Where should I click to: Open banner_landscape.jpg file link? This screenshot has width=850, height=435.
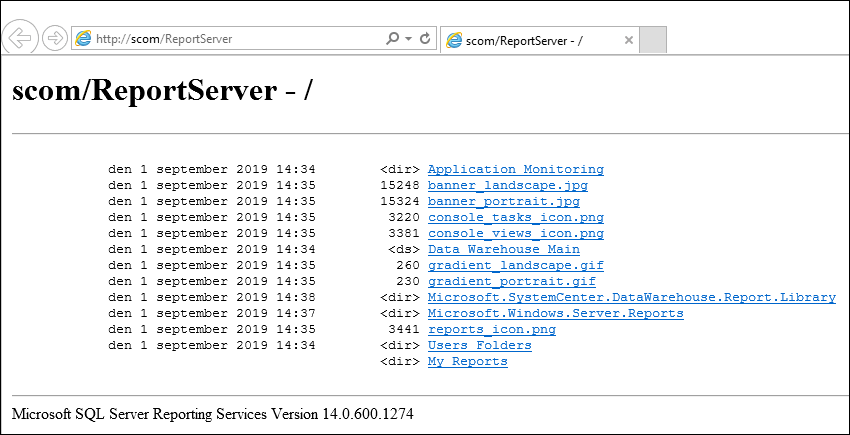507,185
